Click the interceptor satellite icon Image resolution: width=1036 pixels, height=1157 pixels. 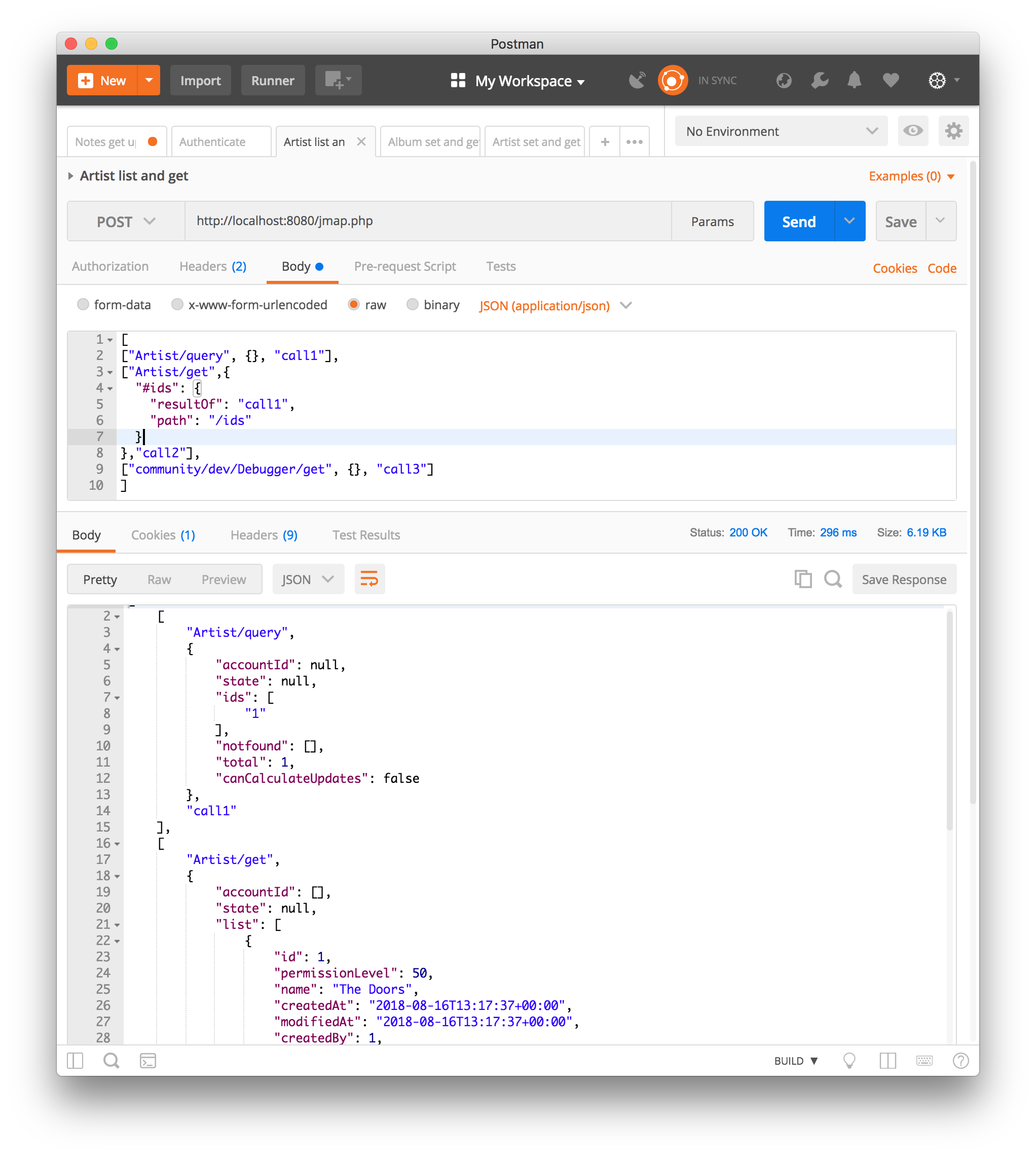[638, 80]
